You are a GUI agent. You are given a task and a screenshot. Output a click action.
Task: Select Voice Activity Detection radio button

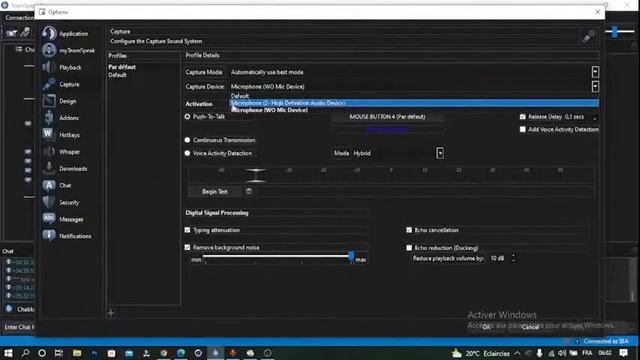tap(187, 153)
